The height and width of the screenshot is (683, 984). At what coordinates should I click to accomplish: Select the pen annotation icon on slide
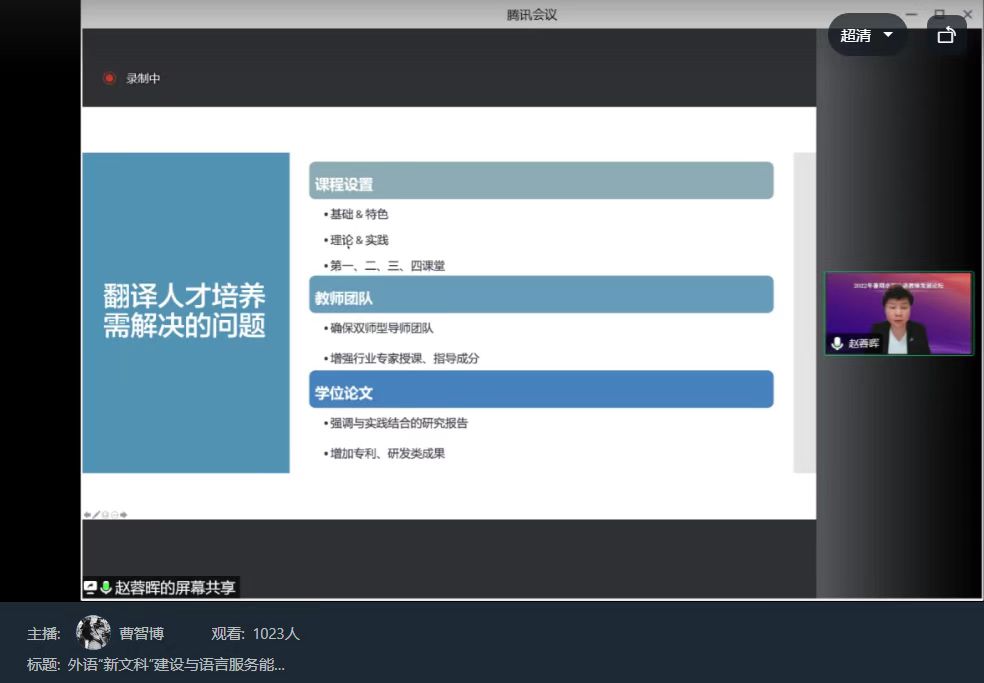pyautogui.click(x=96, y=515)
